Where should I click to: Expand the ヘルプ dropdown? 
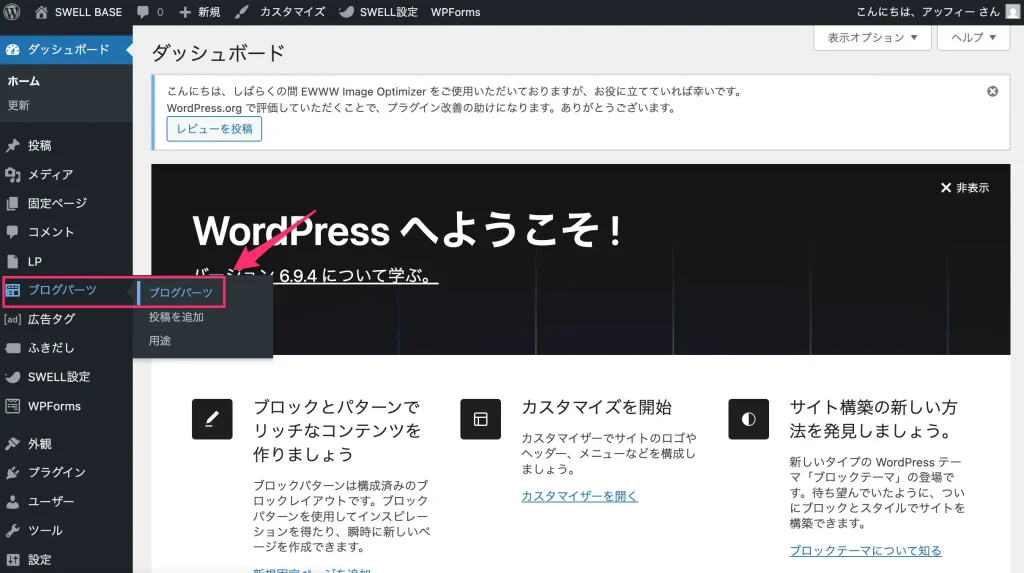(973, 37)
